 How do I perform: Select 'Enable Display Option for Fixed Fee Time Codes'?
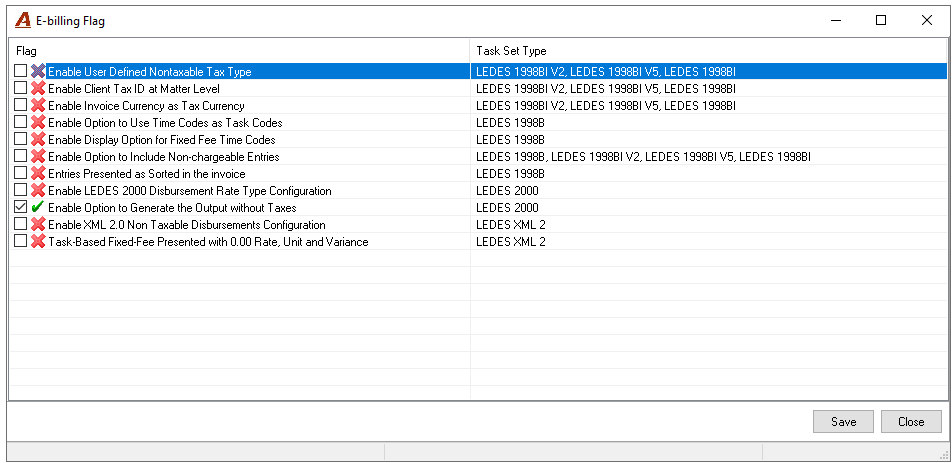coord(162,140)
